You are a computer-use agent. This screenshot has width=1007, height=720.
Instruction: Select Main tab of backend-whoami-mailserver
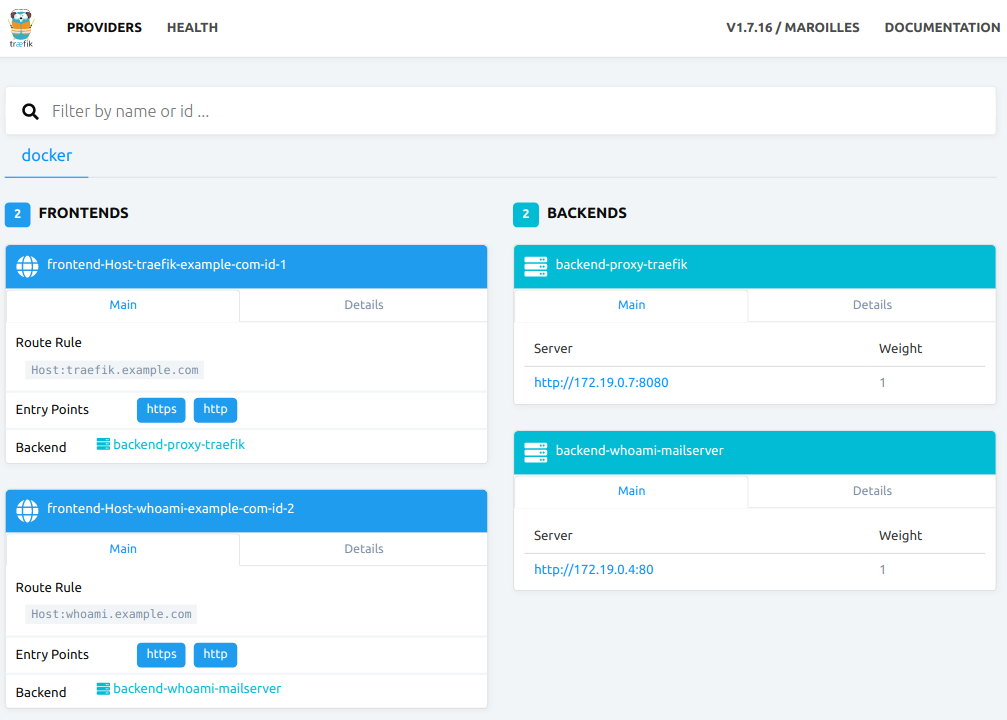point(631,491)
